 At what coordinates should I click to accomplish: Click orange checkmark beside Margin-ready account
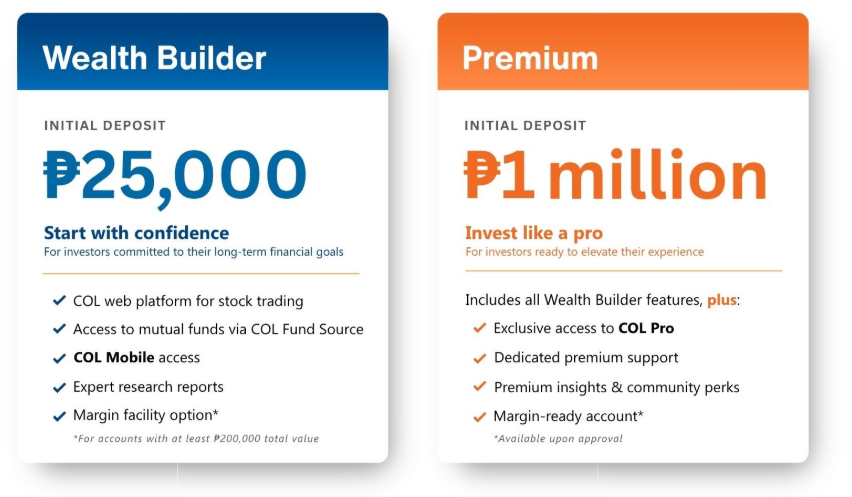479,417
